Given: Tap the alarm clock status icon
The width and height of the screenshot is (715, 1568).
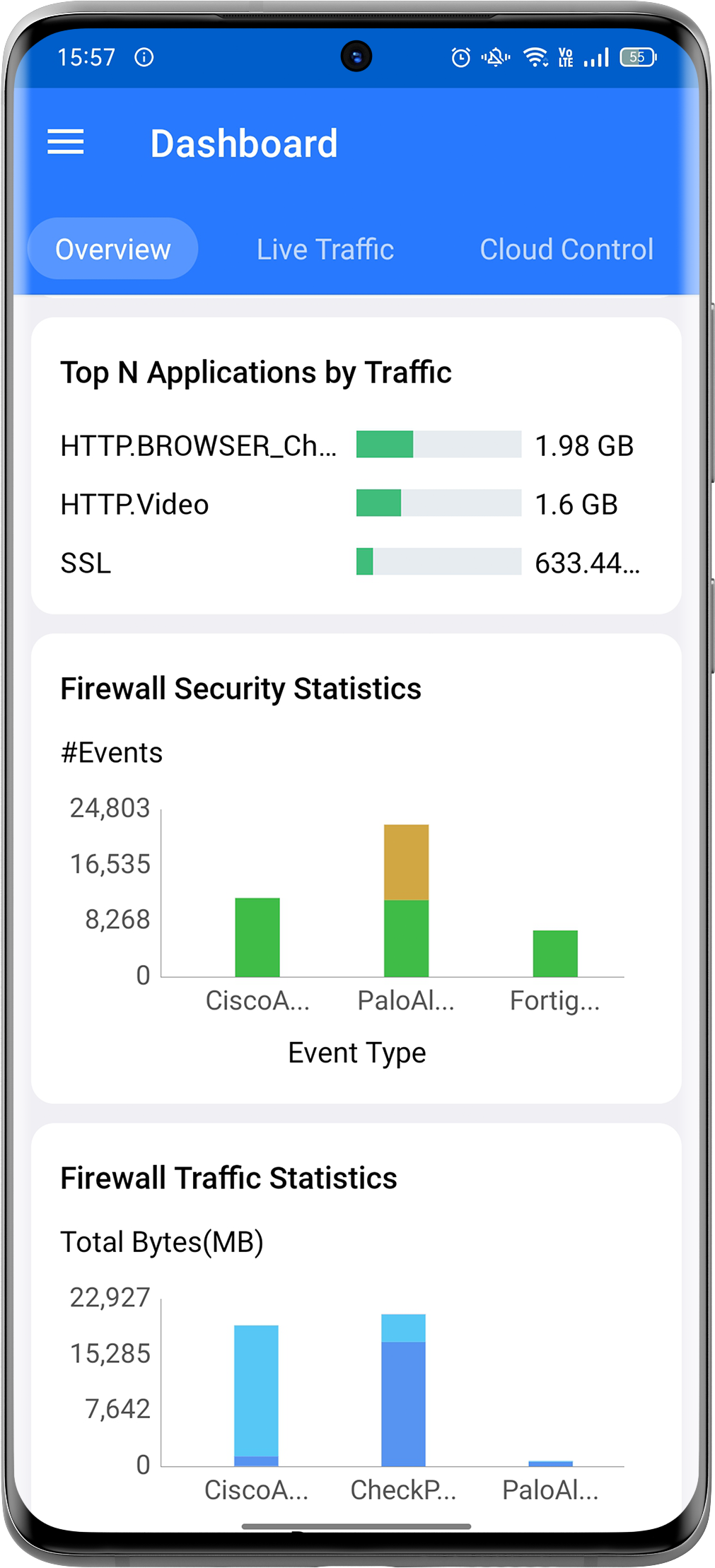Looking at the screenshot, I should tap(460, 57).
